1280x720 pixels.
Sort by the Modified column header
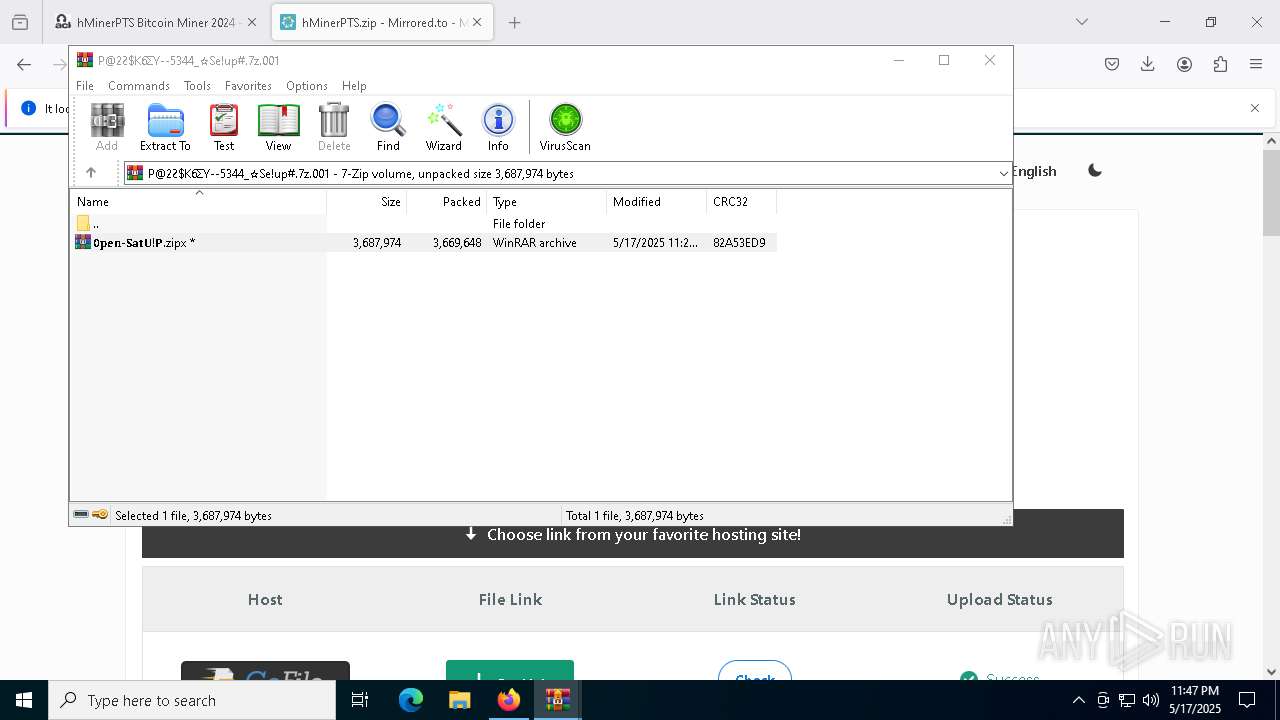point(656,202)
